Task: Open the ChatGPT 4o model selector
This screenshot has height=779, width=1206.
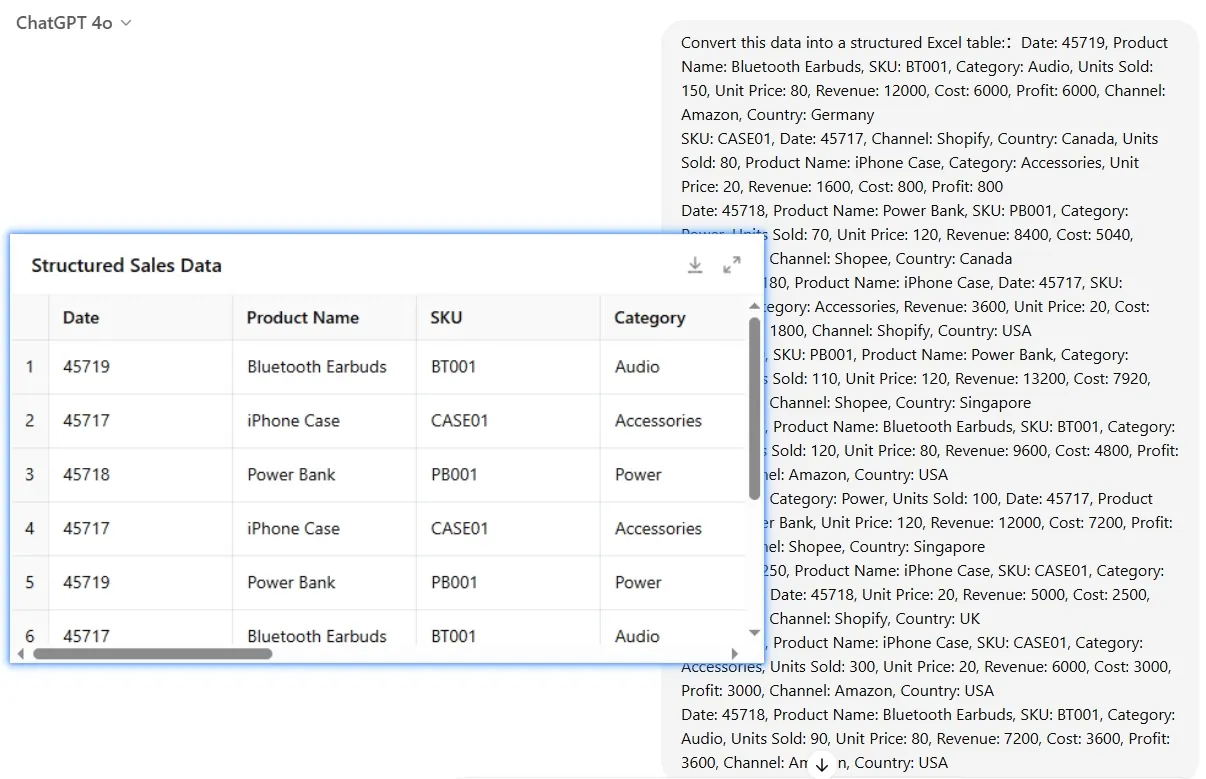Action: (74, 23)
